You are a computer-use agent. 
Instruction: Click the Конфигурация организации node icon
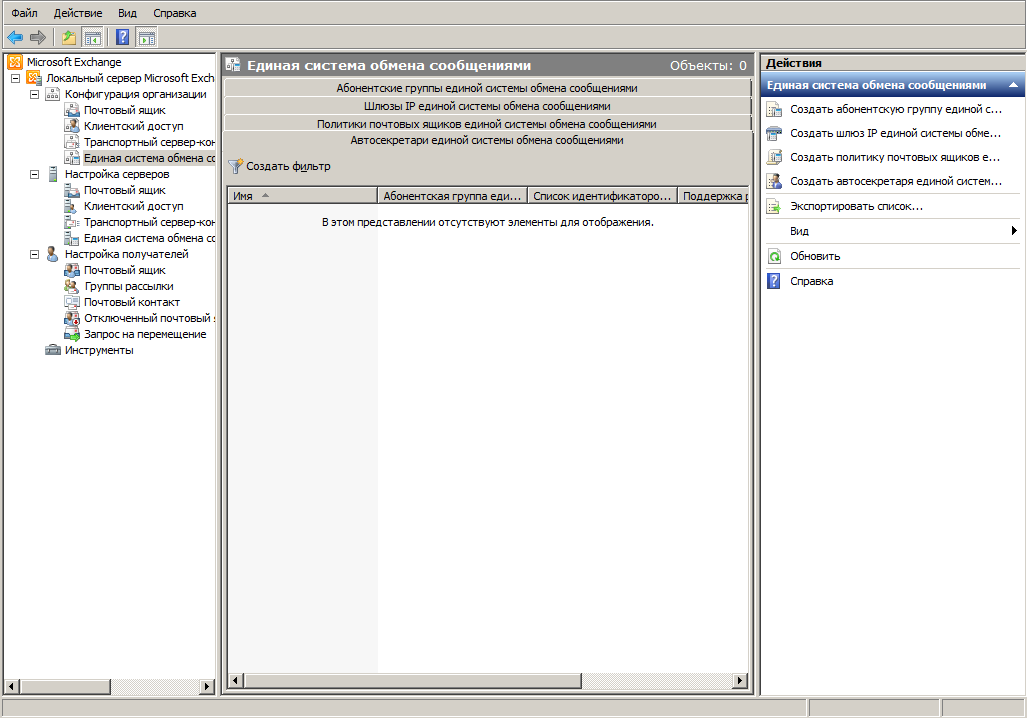tap(52, 94)
